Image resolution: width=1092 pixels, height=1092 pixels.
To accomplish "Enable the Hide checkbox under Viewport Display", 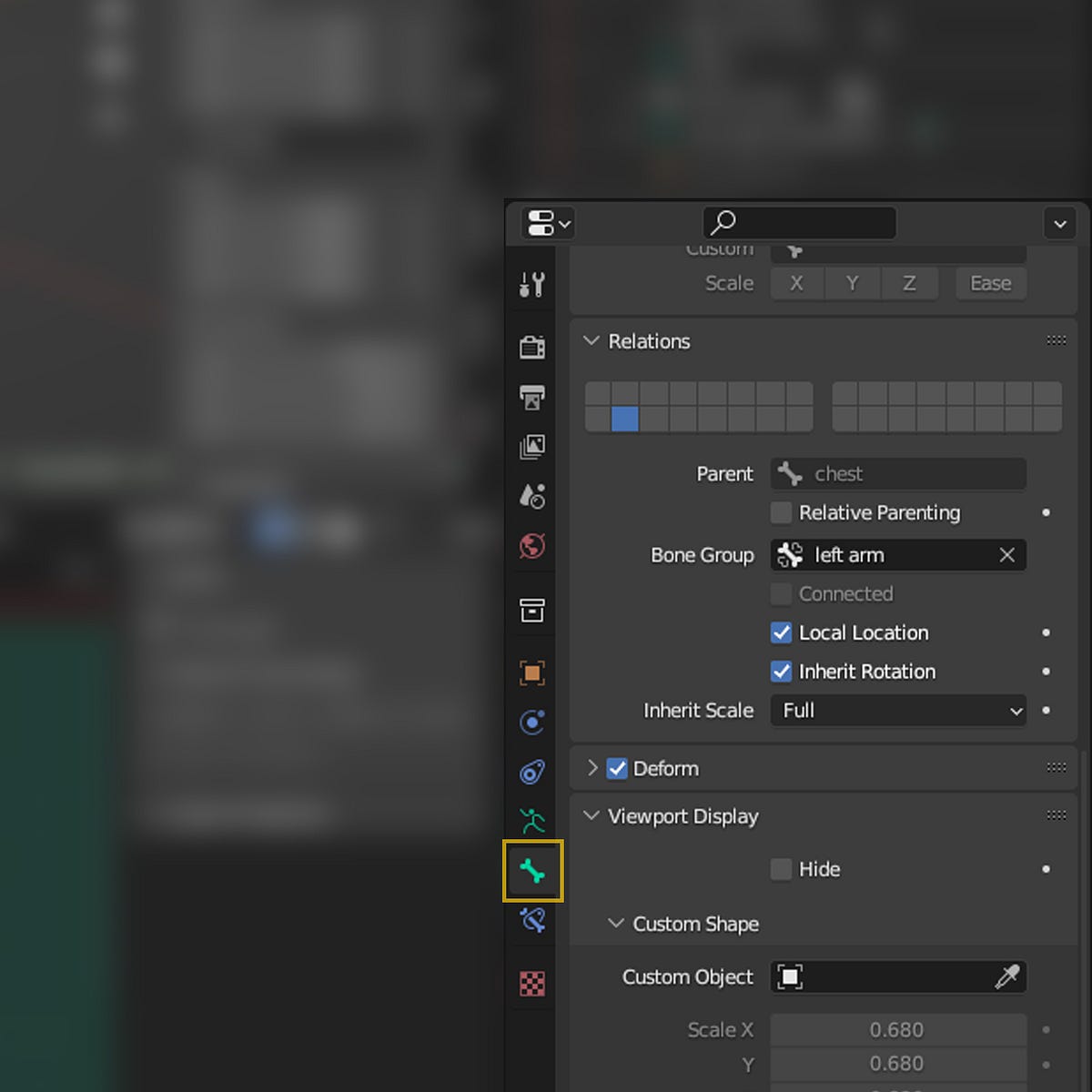I will (x=781, y=869).
